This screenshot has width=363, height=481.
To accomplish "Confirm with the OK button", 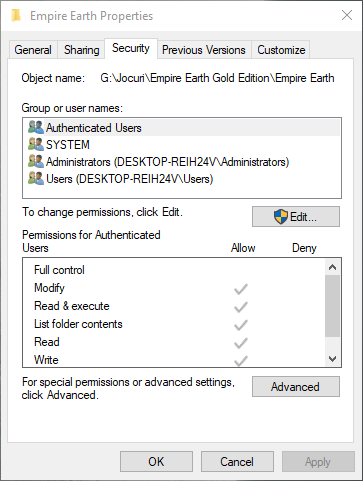I will [x=156, y=462].
